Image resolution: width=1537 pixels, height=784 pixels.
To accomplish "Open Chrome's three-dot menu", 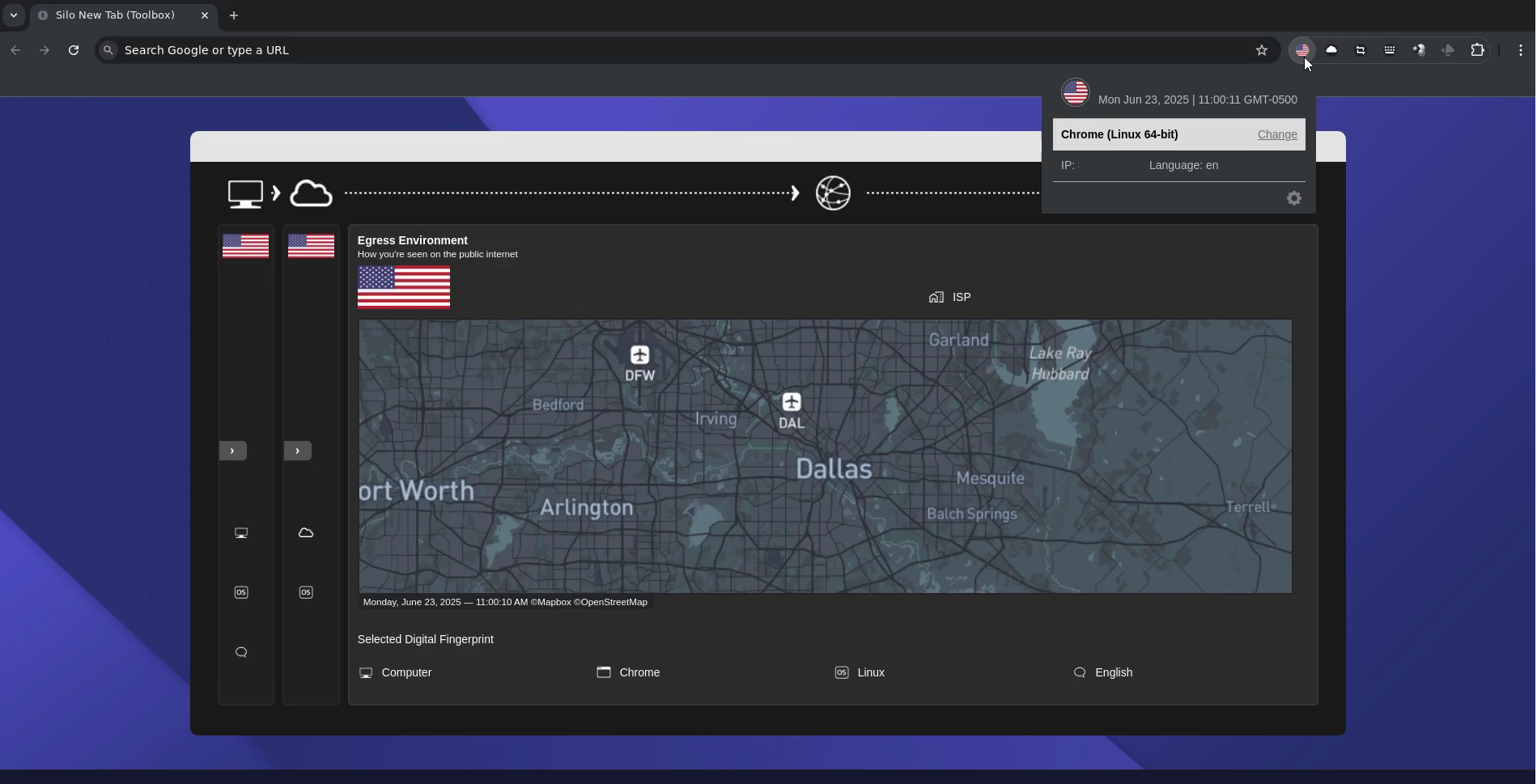I will click(x=1521, y=50).
